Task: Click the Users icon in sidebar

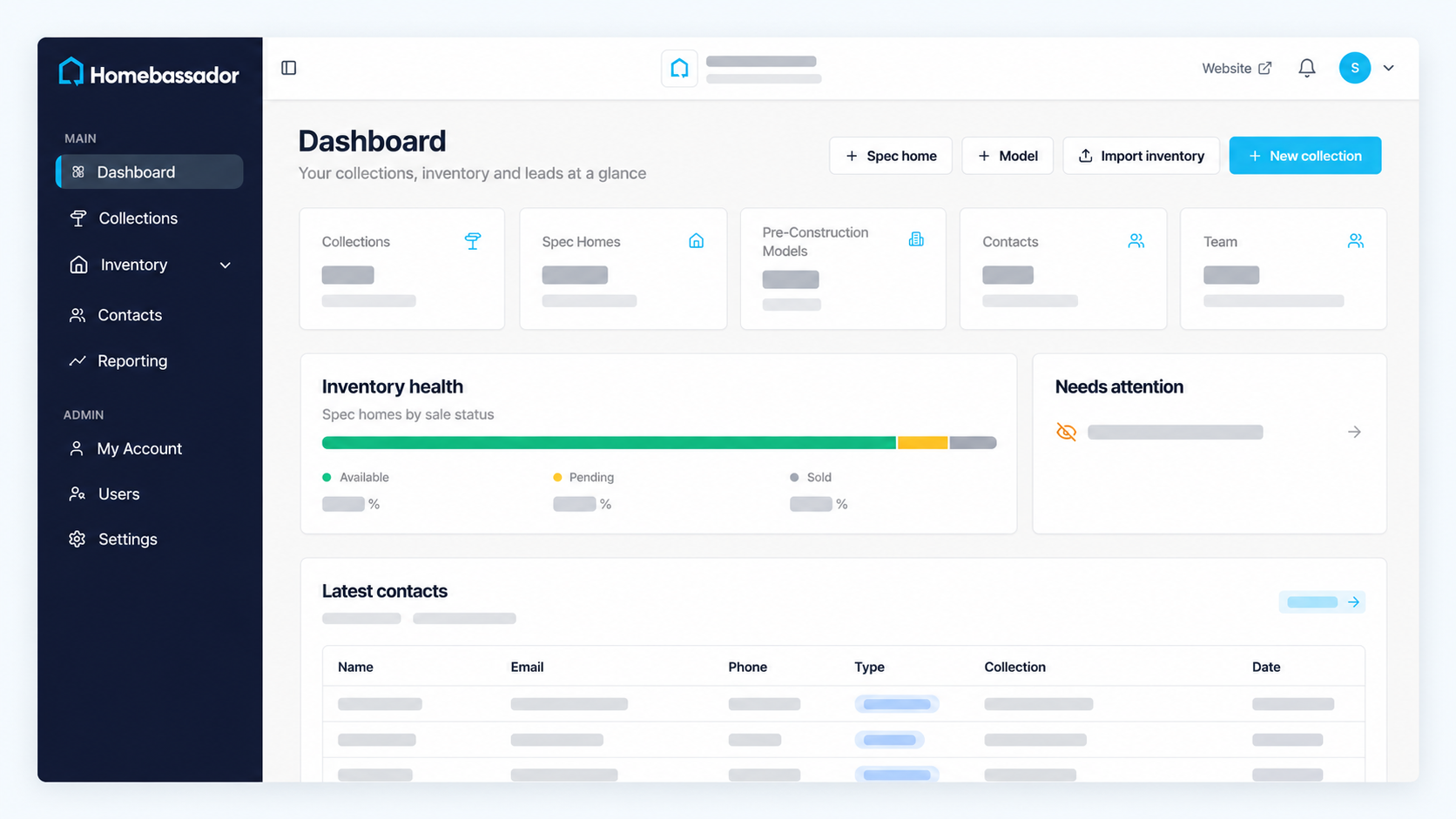Action: pos(78,493)
